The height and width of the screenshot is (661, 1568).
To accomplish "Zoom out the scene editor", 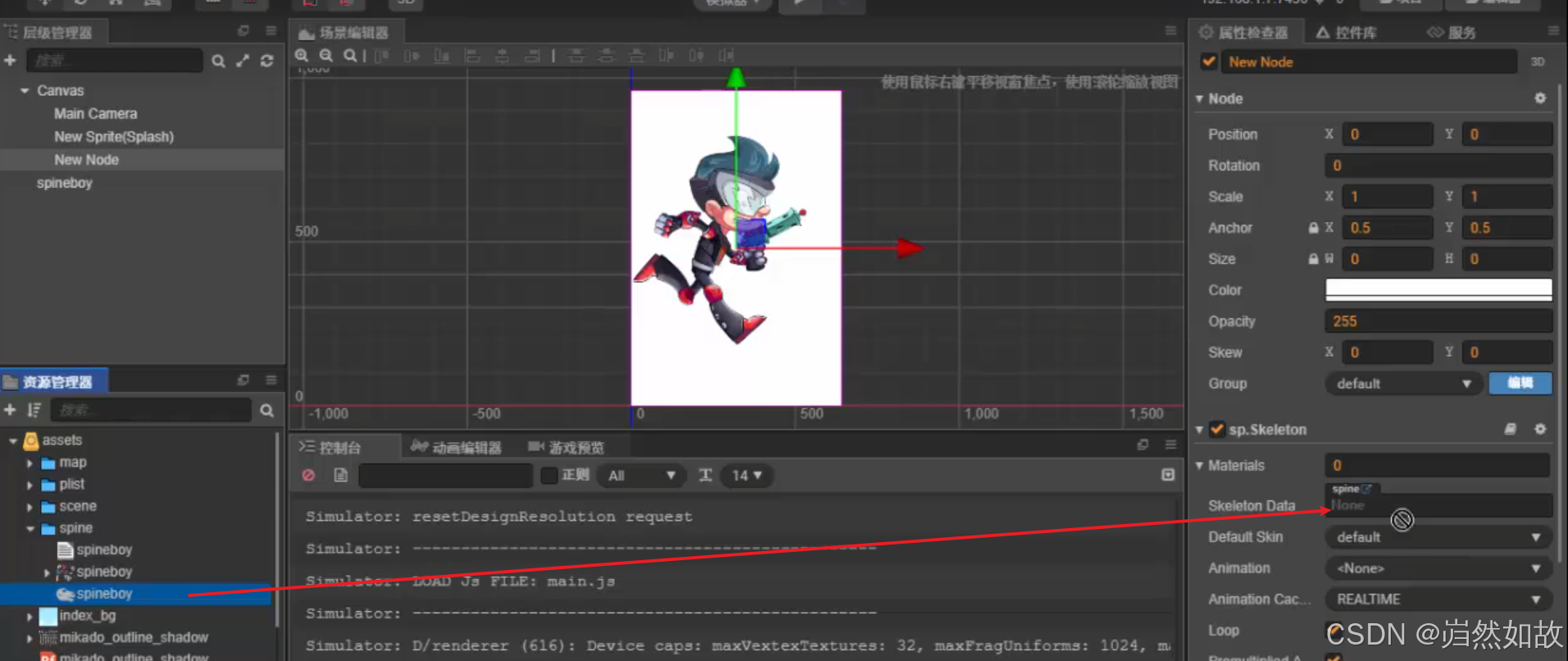I will pyautogui.click(x=326, y=56).
